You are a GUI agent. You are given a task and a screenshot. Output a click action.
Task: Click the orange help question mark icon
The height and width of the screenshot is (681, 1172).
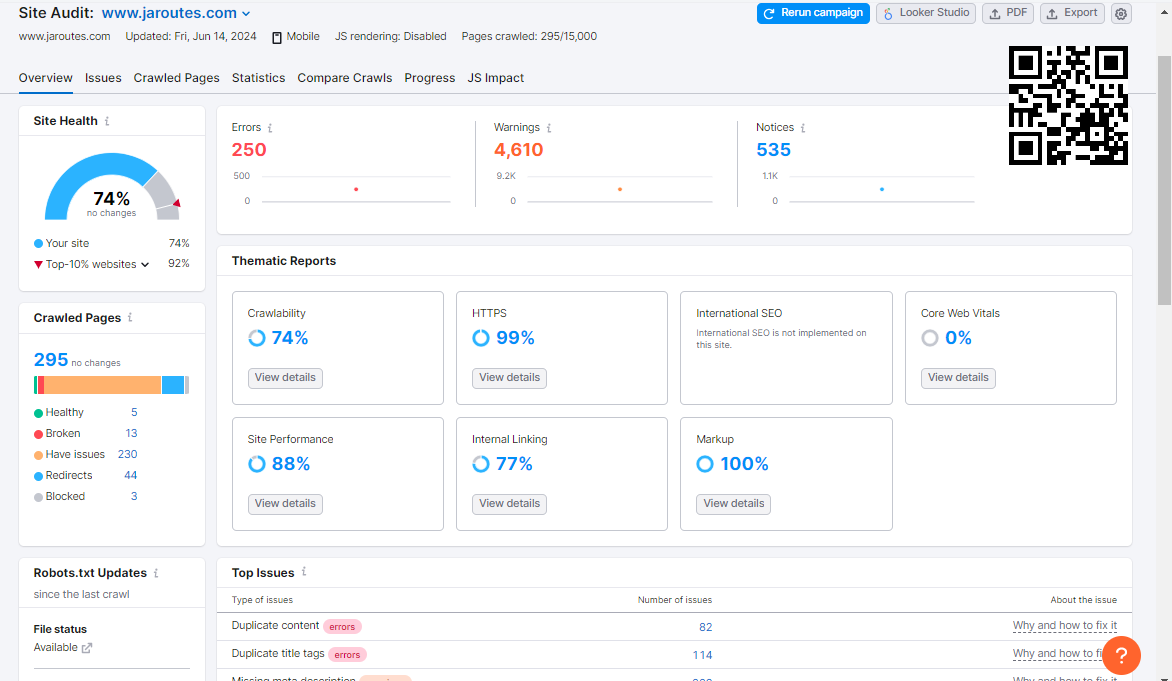[x=1121, y=655]
